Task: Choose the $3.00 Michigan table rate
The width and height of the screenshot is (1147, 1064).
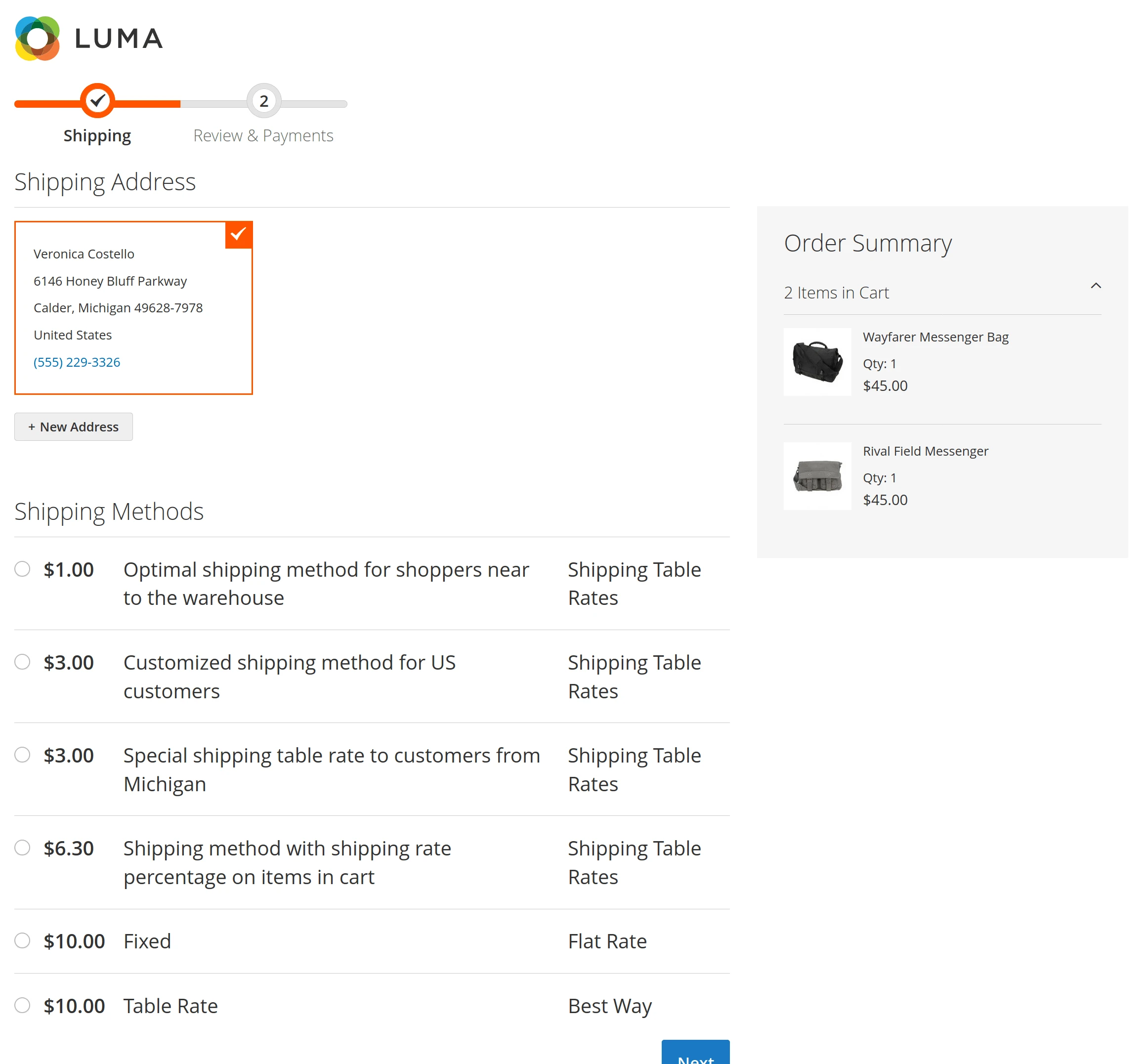Action: point(22,754)
